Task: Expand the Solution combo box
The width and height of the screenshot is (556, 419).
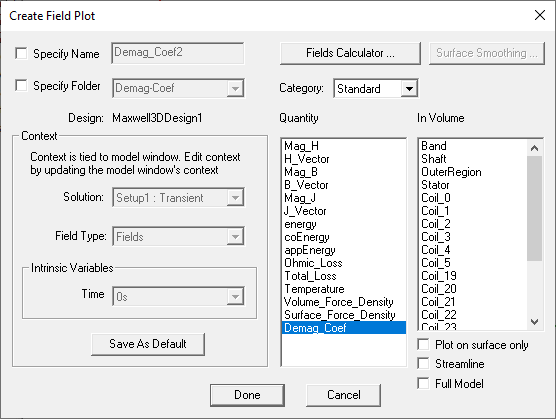Action: tap(235, 197)
